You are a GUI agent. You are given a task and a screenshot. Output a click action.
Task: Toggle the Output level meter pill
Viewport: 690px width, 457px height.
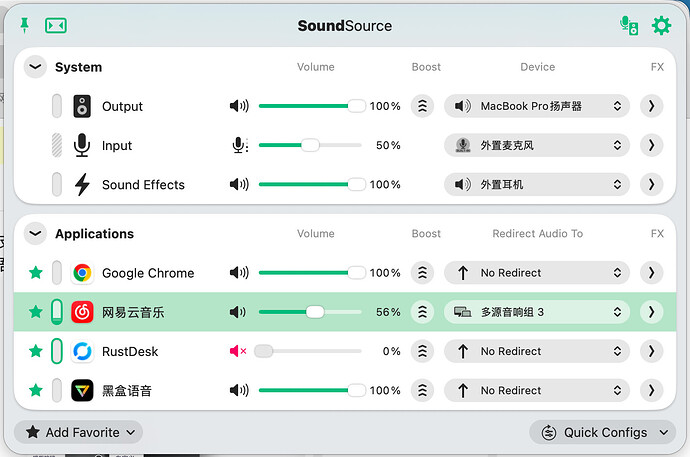[57, 106]
